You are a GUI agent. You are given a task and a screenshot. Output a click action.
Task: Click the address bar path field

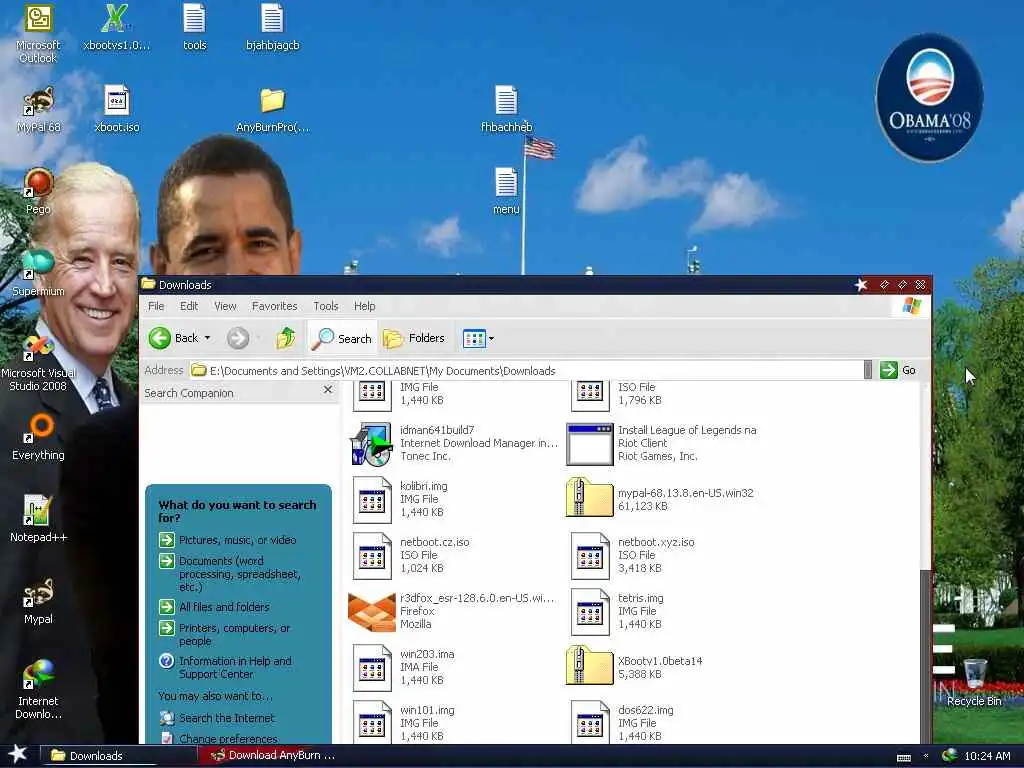click(526, 370)
